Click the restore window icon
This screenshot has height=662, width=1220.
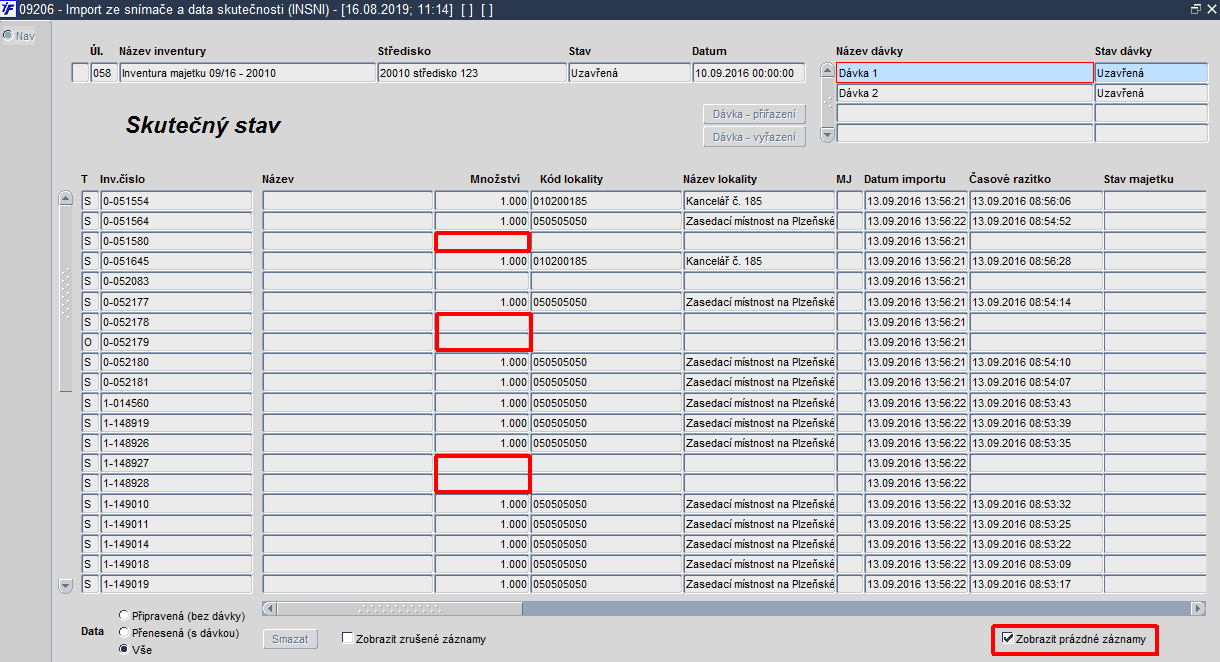point(1196,8)
